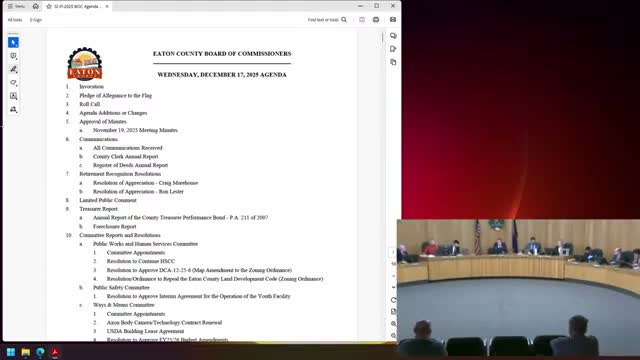
Task: Click 'Public Safety Committee' line
Action: [121, 288]
